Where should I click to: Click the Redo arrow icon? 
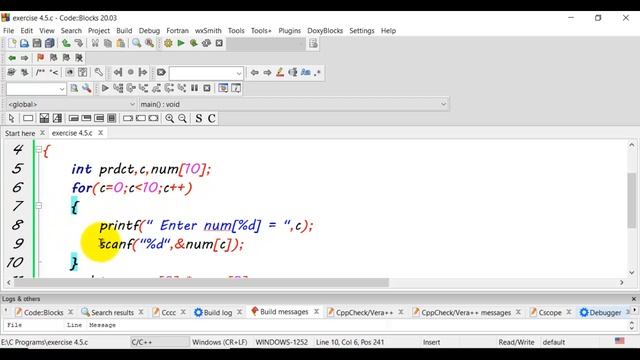click(x=78, y=43)
